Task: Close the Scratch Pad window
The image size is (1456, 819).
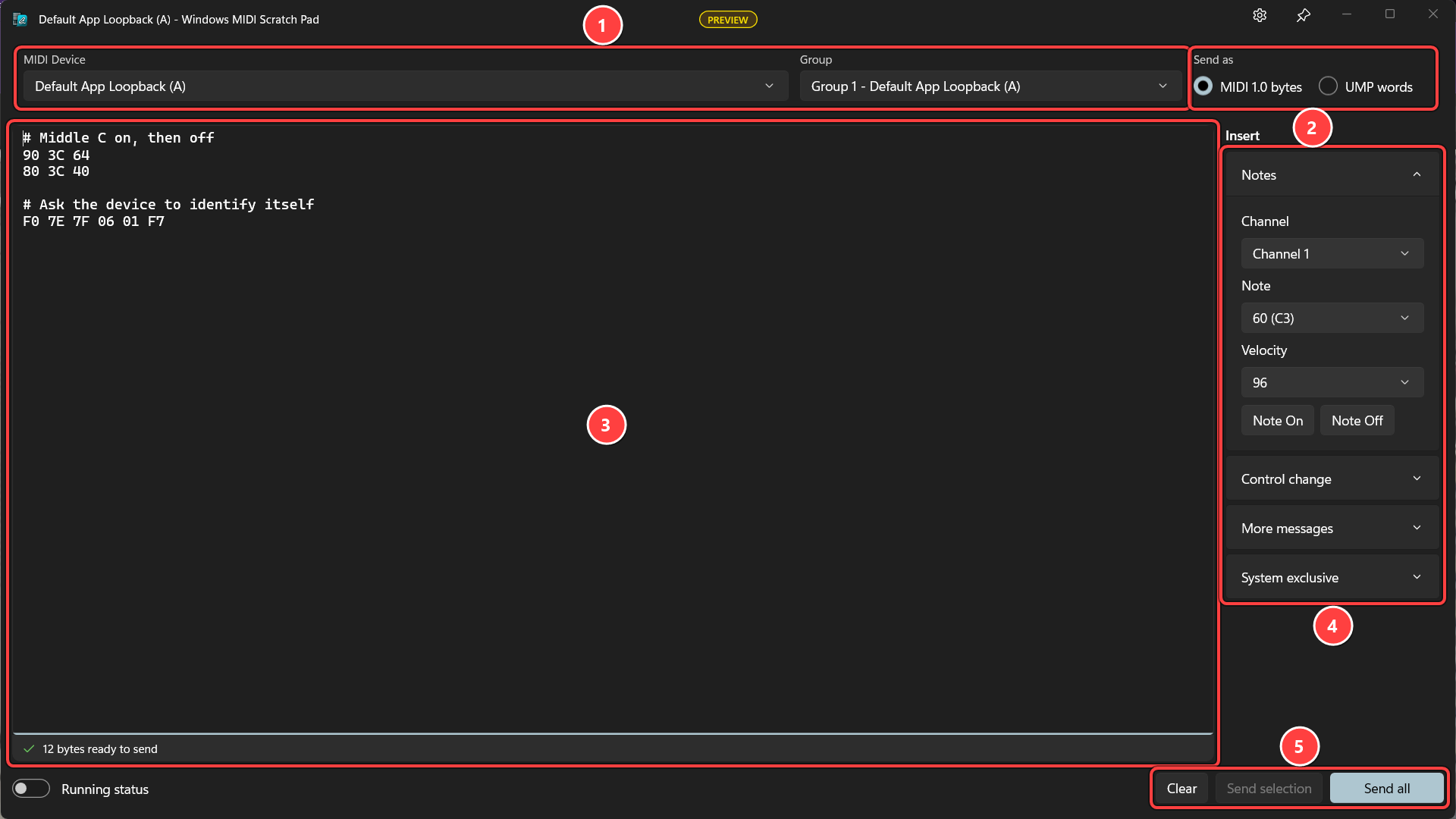Action: (1433, 14)
